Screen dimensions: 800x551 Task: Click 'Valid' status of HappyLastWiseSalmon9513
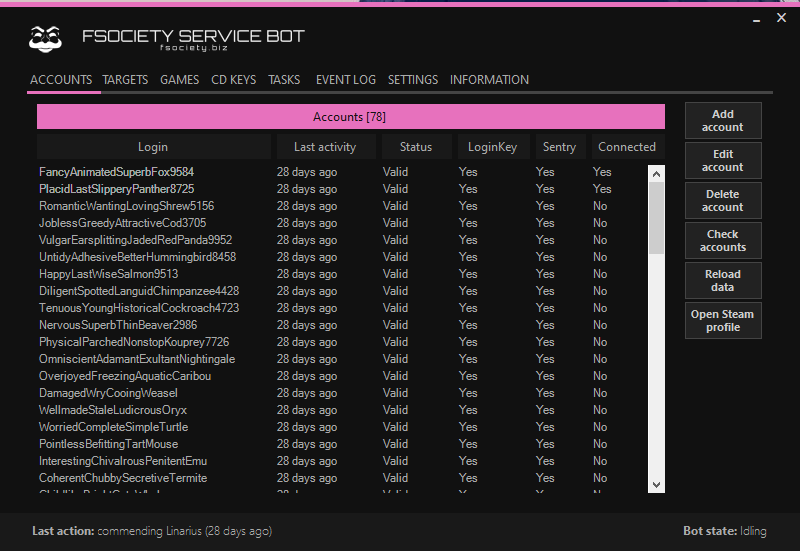395,274
